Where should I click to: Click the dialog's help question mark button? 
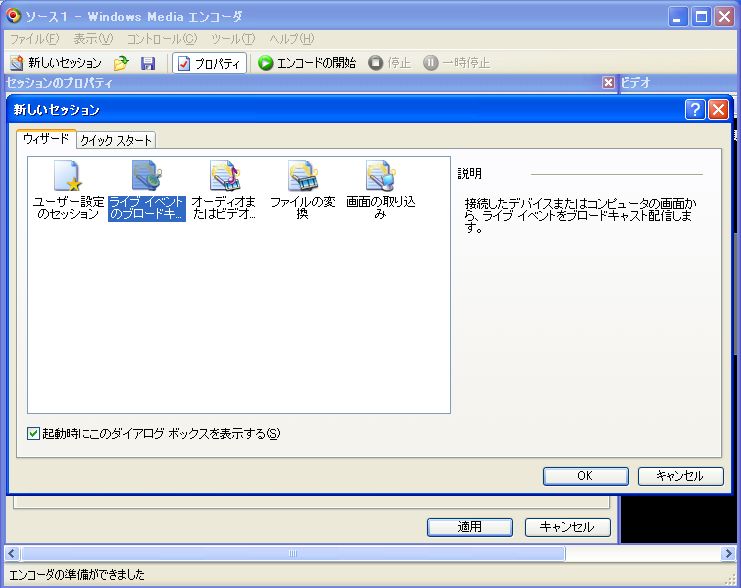[695, 110]
